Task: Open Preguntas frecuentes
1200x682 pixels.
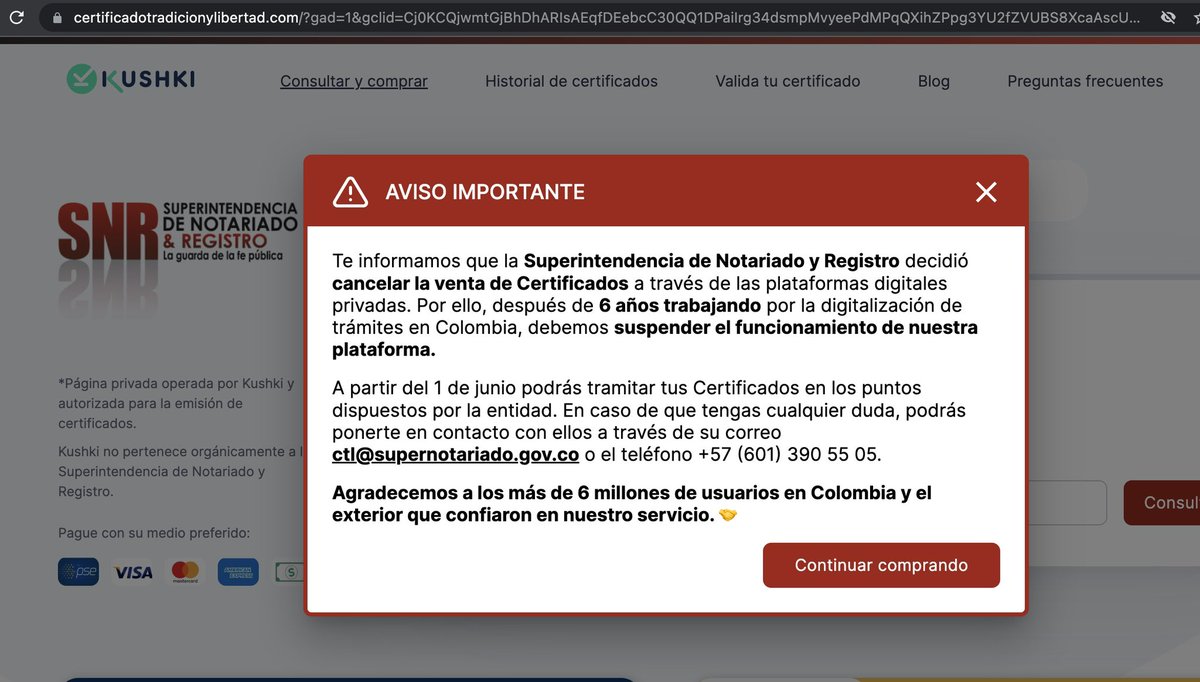Action: tap(1085, 81)
